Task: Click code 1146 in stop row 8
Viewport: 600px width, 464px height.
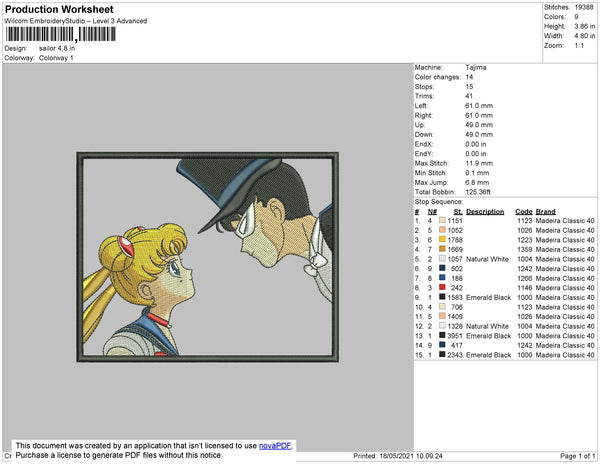Action: click(525, 288)
